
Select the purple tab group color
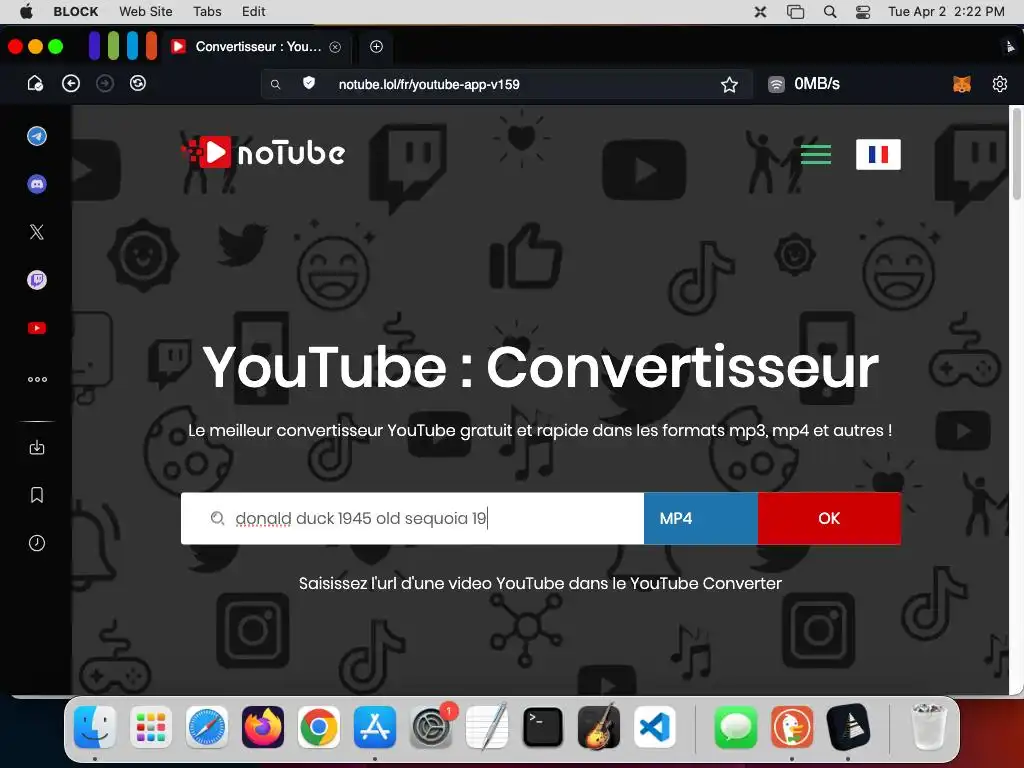coord(95,46)
